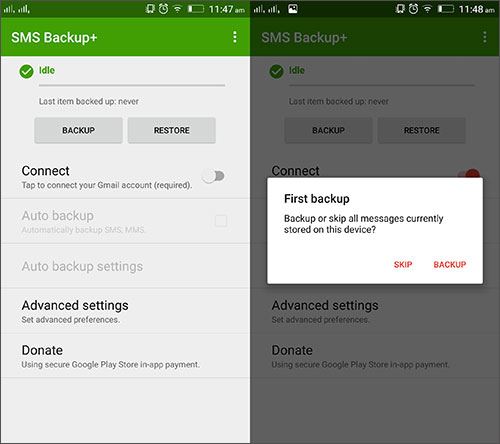Viewport: 500px width, 444px height.
Task: Click the gray BACKUP button on left screen
Action: tap(78, 130)
